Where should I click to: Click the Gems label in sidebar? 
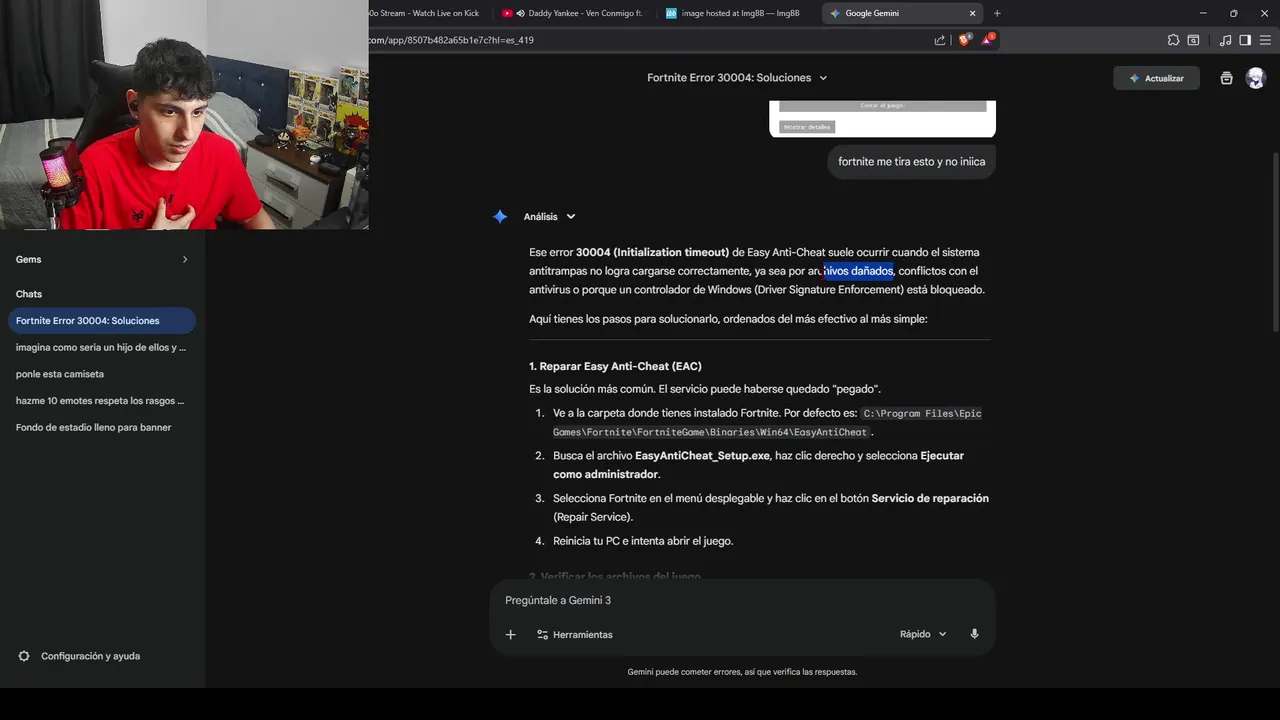point(28,259)
